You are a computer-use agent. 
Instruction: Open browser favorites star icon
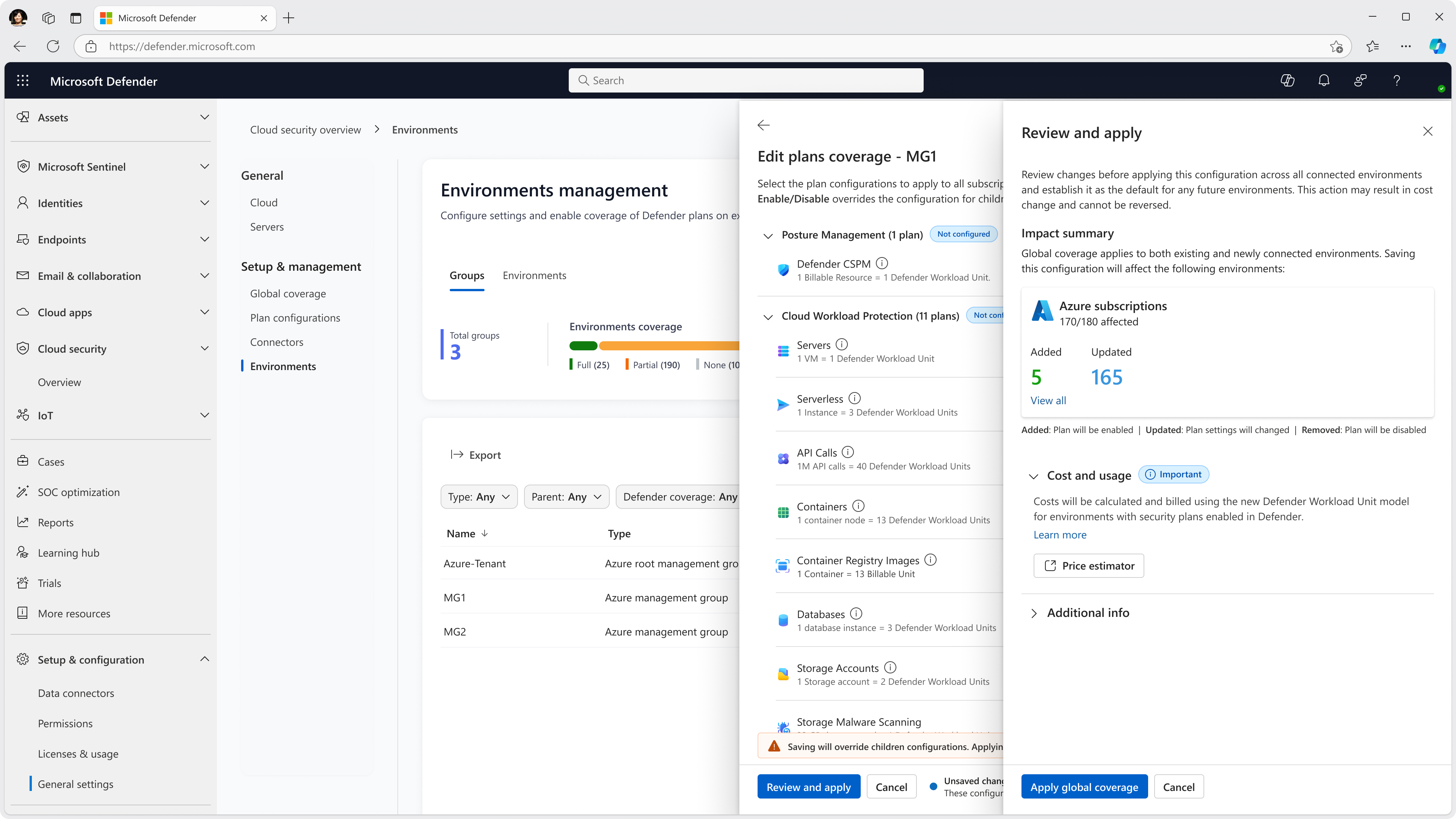coord(1372,46)
